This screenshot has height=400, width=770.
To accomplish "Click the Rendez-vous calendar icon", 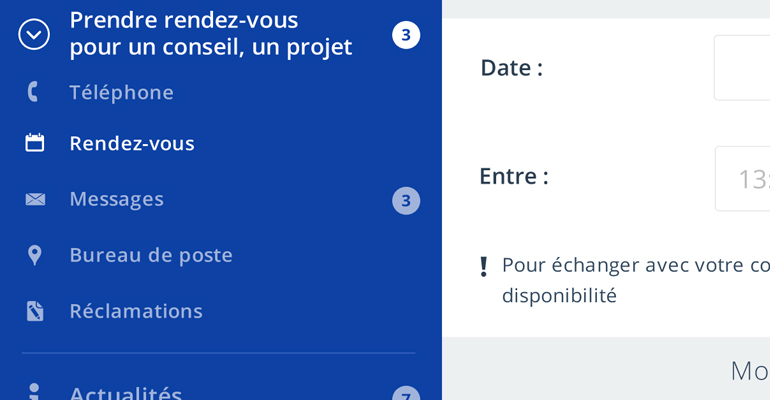I will (34, 143).
